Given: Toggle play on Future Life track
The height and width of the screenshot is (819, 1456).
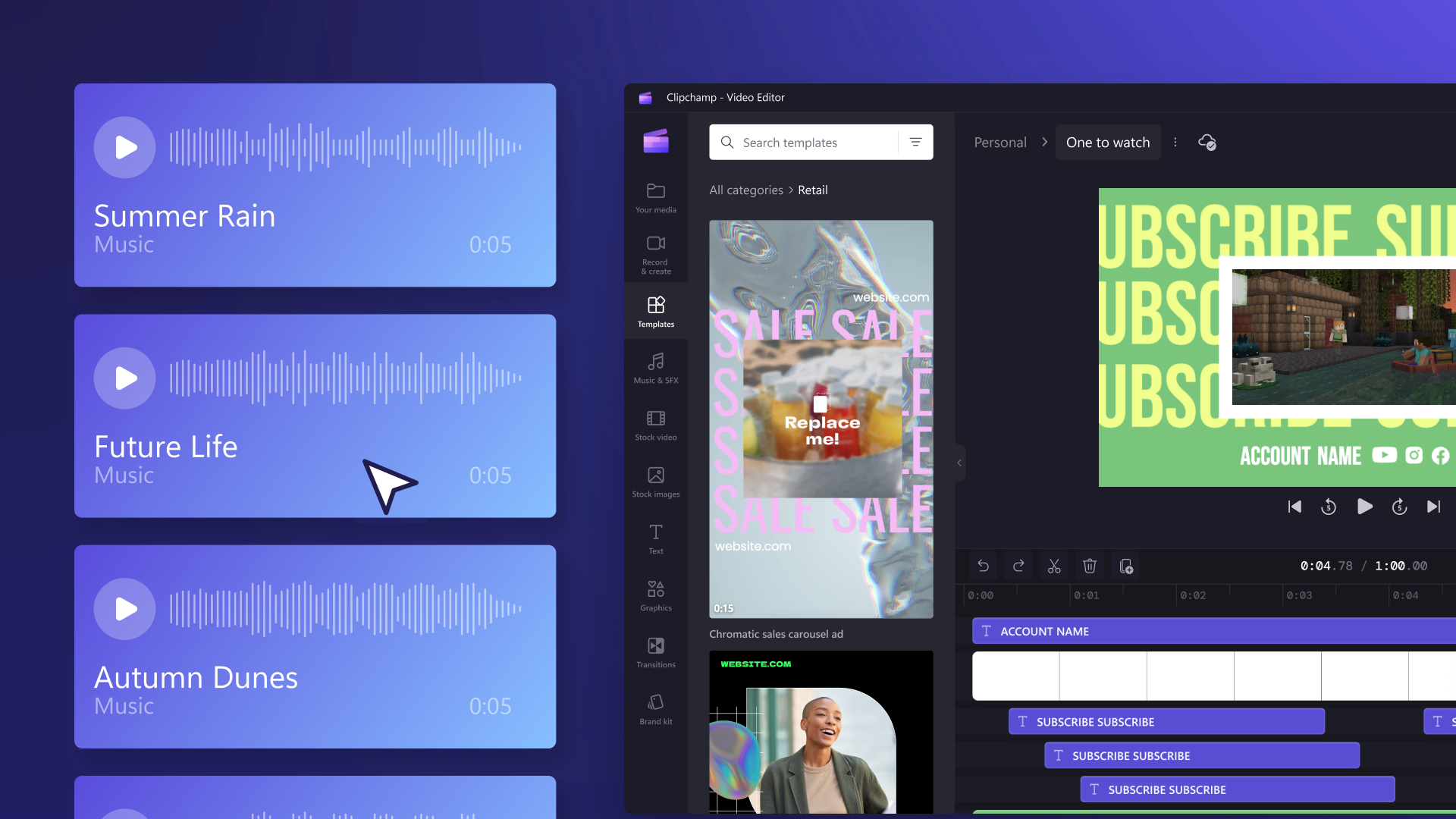Looking at the screenshot, I should click(124, 378).
